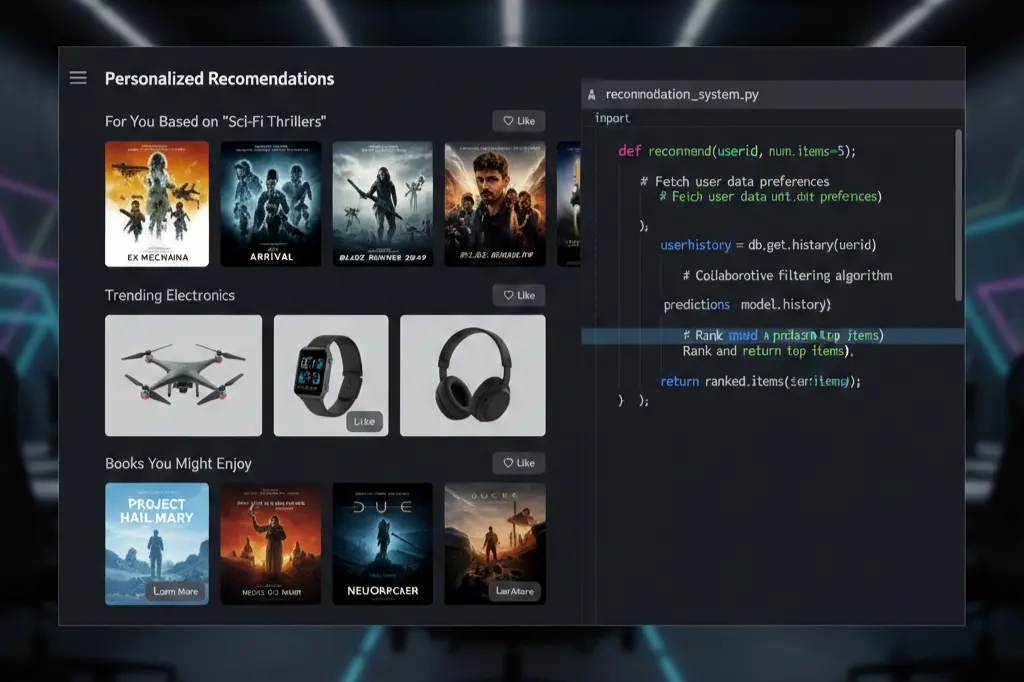Image resolution: width=1024 pixels, height=682 pixels.
Task: Select the Blade Runner 2049 poster
Action: pyautogui.click(x=382, y=204)
